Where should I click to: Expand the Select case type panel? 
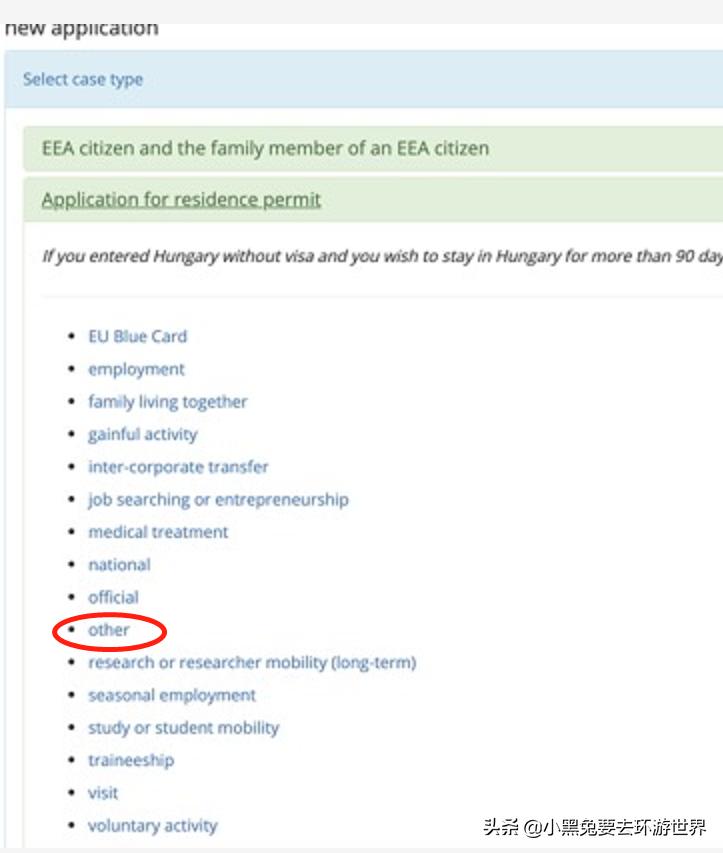click(83, 80)
